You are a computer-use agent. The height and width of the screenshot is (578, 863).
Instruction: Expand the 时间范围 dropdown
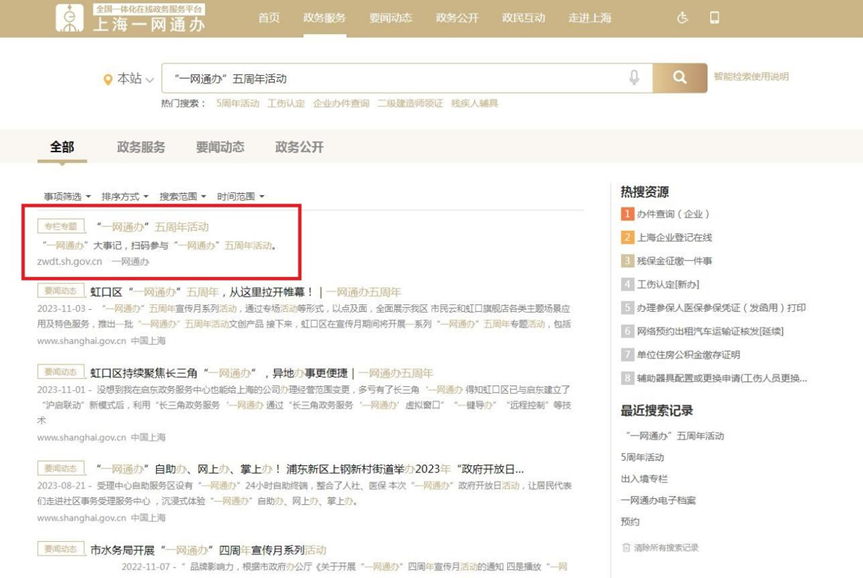(241, 197)
